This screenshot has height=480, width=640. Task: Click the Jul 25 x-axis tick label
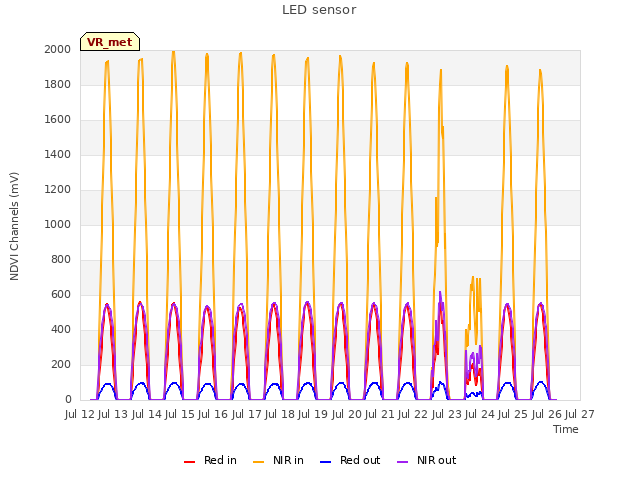point(513,414)
